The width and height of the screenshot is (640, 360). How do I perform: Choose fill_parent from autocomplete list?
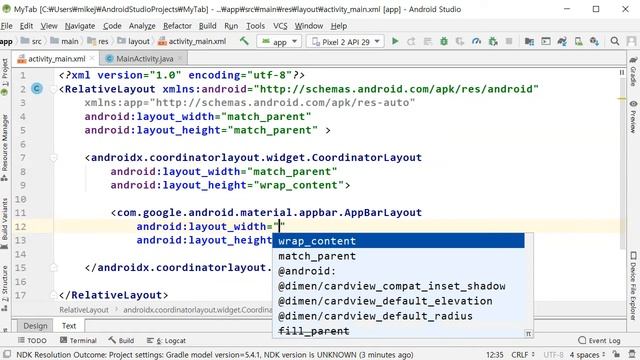pyautogui.click(x=399, y=331)
